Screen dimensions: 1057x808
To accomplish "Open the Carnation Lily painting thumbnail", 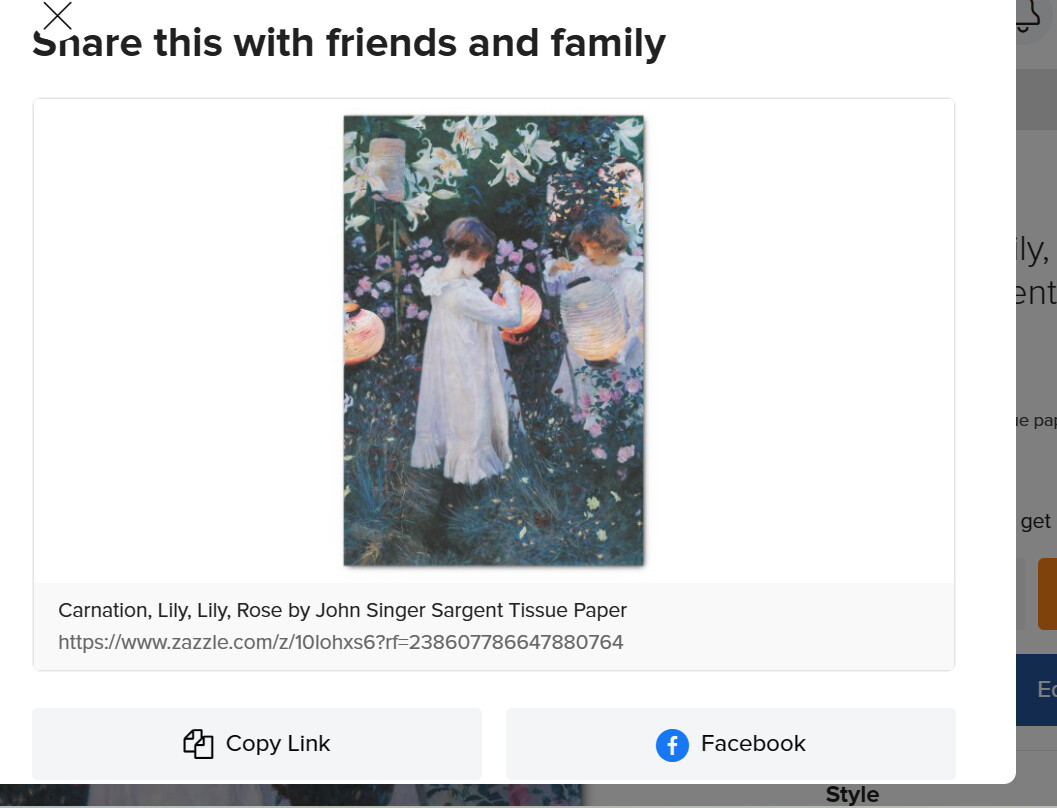I will [493, 340].
